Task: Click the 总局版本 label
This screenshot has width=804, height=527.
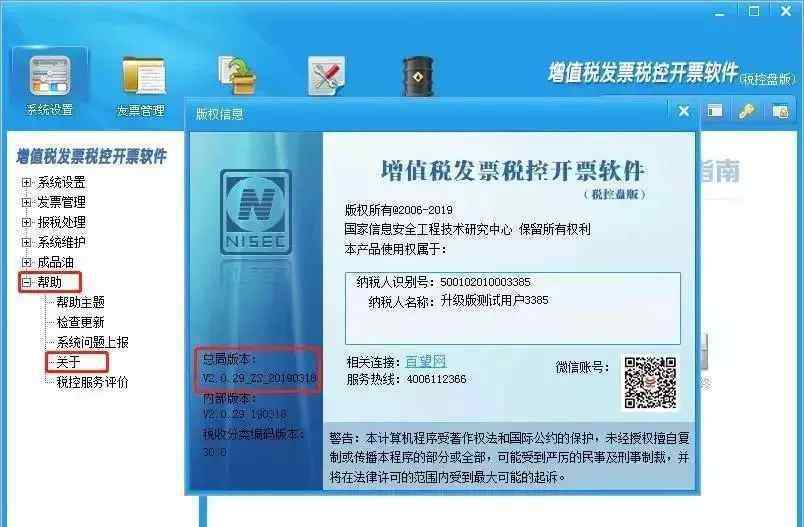Action: click(x=229, y=359)
